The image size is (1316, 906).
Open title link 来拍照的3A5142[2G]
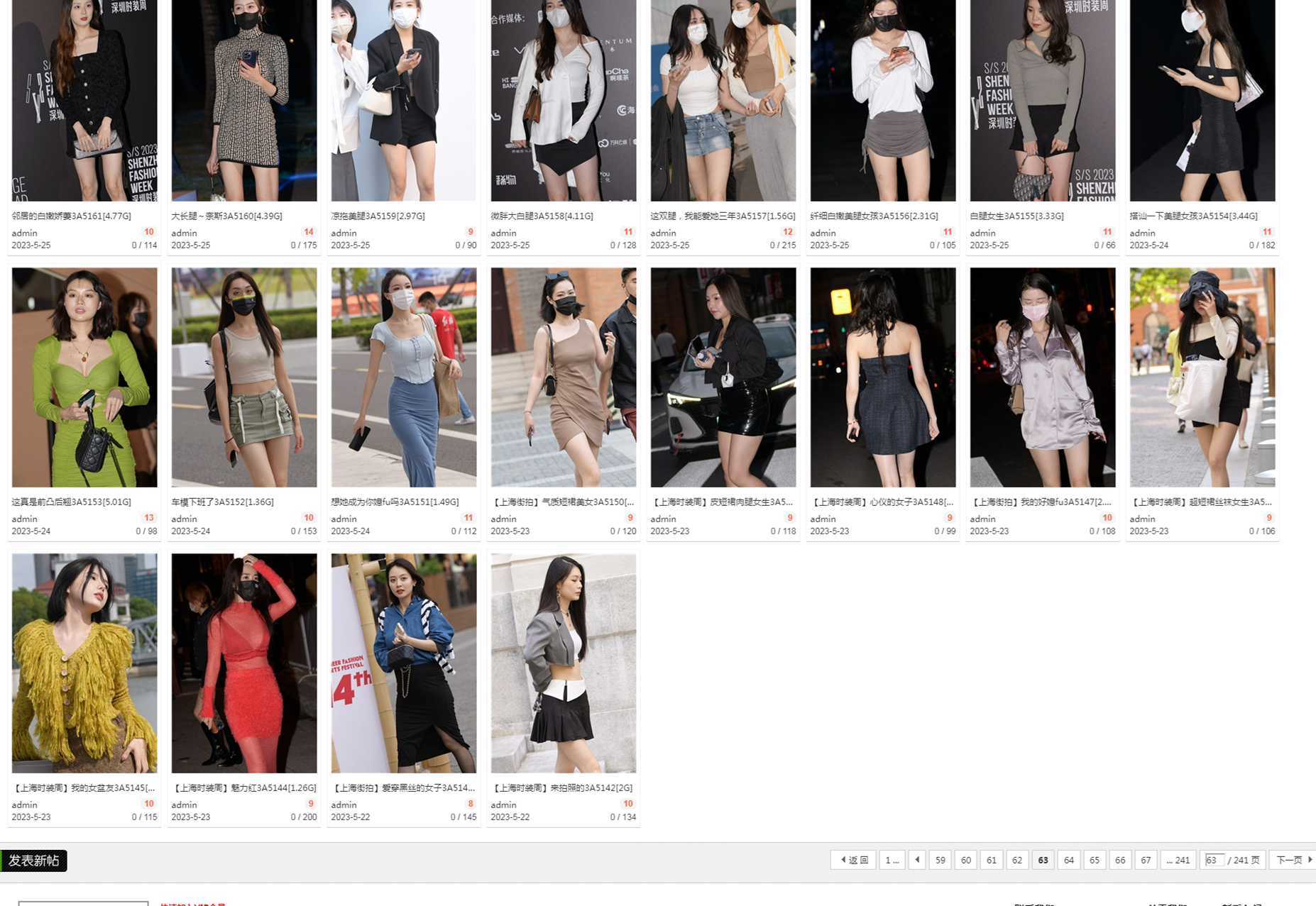(x=562, y=788)
